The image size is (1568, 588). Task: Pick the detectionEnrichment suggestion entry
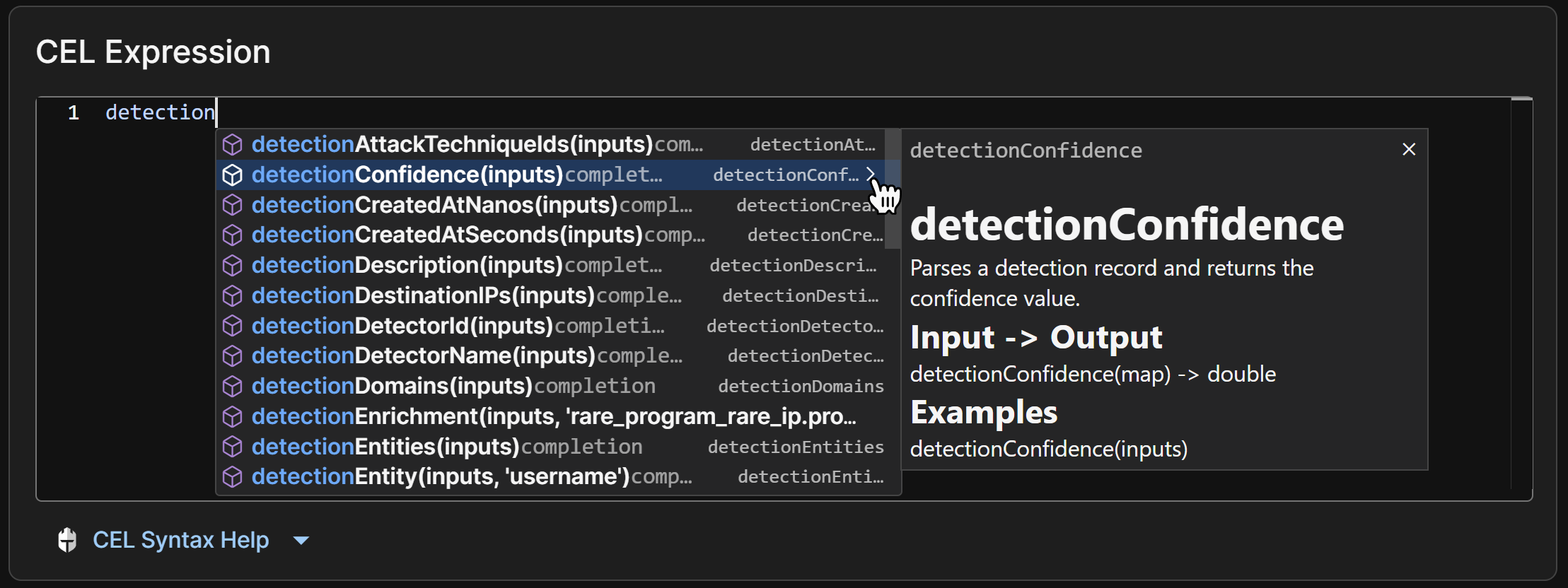tap(551, 416)
